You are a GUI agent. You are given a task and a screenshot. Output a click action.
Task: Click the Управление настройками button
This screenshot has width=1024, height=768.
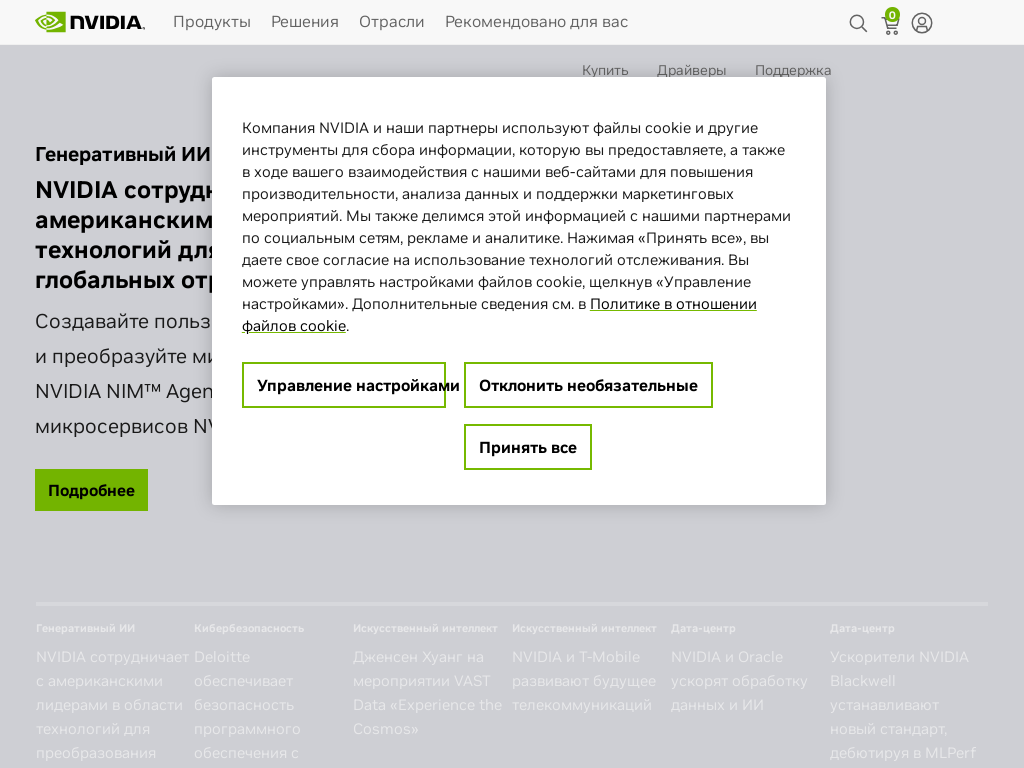point(344,385)
